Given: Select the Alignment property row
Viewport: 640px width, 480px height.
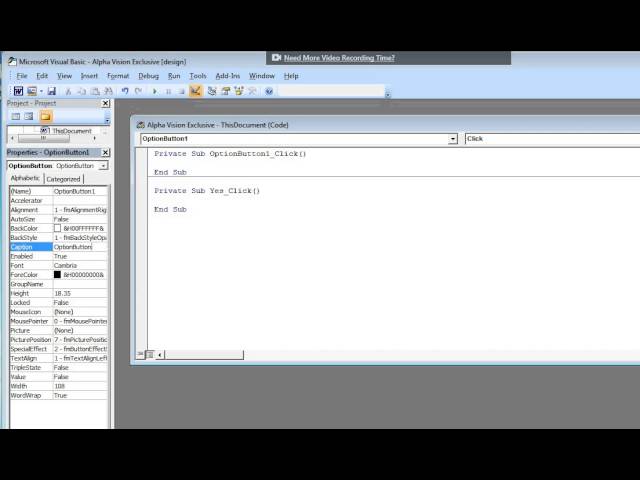Looking at the screenshot, I should (x=58, y=210).
